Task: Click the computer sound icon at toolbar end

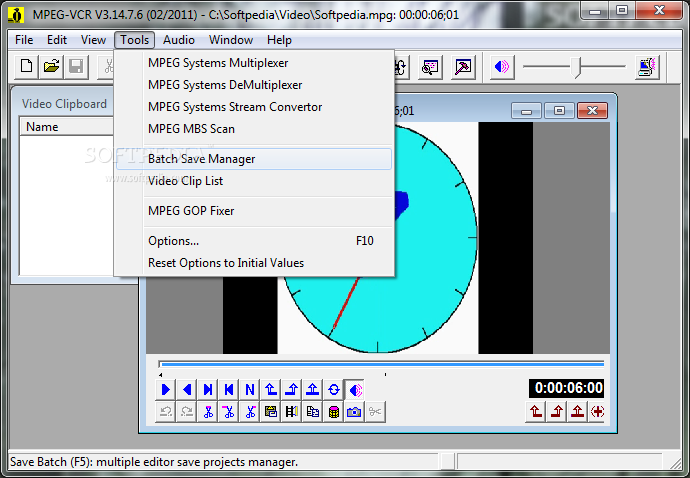Action: click(x=647, y=67)
